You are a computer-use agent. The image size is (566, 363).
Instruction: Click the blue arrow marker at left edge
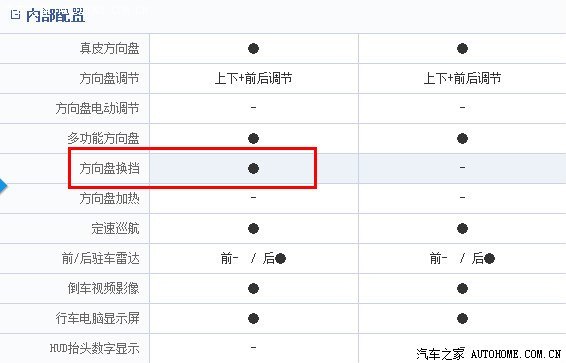pos(3,186)
